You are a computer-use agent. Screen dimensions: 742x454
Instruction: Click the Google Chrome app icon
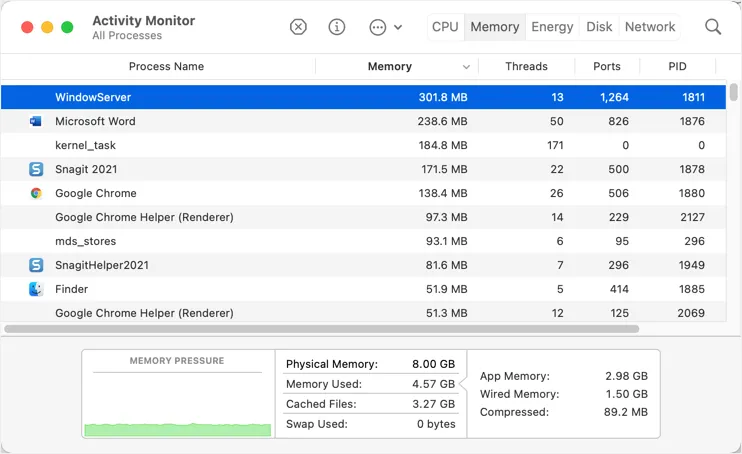[x=36, y=193]
